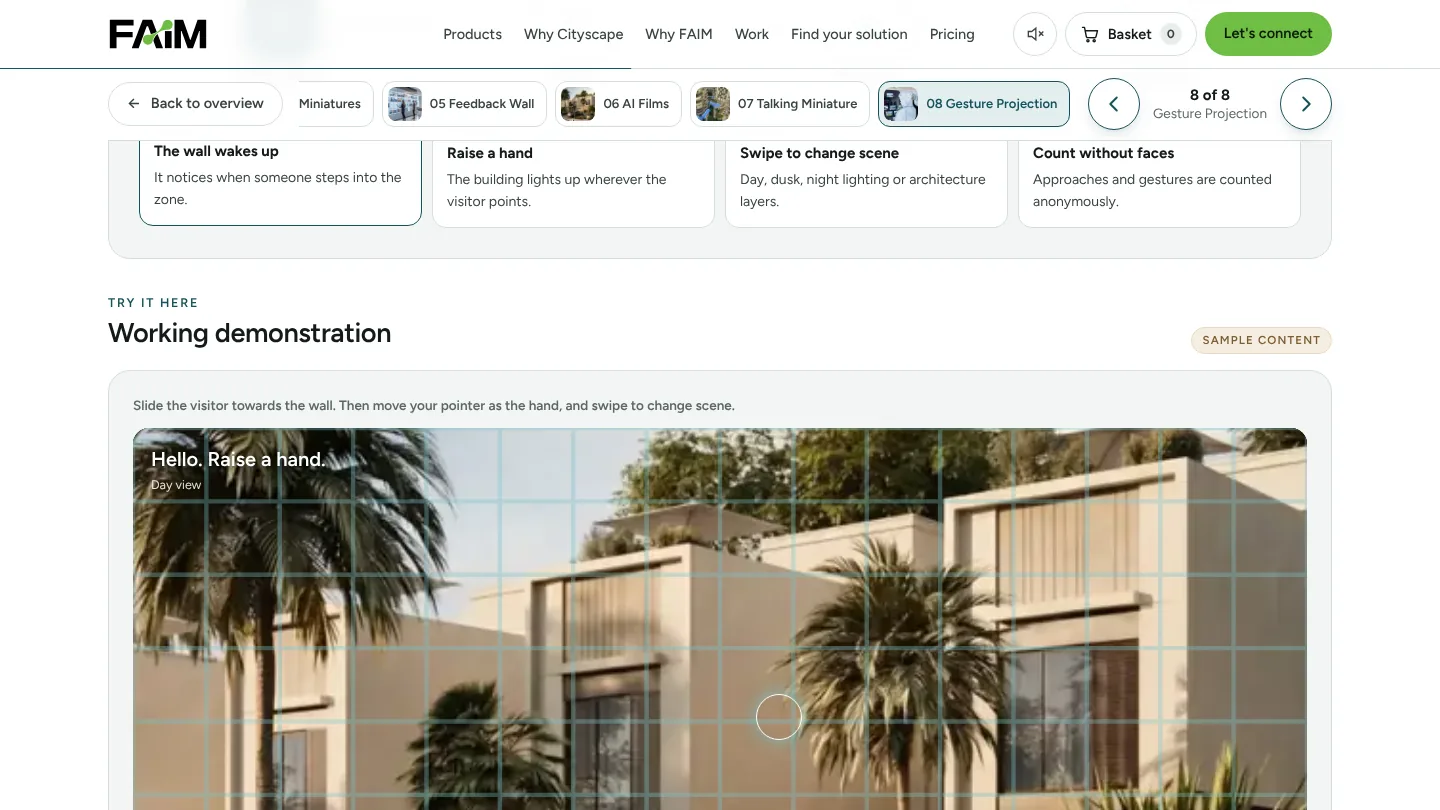Click the basket count '0' badge
This screenshot has width=1440, height=810.
coord(1170,34)
